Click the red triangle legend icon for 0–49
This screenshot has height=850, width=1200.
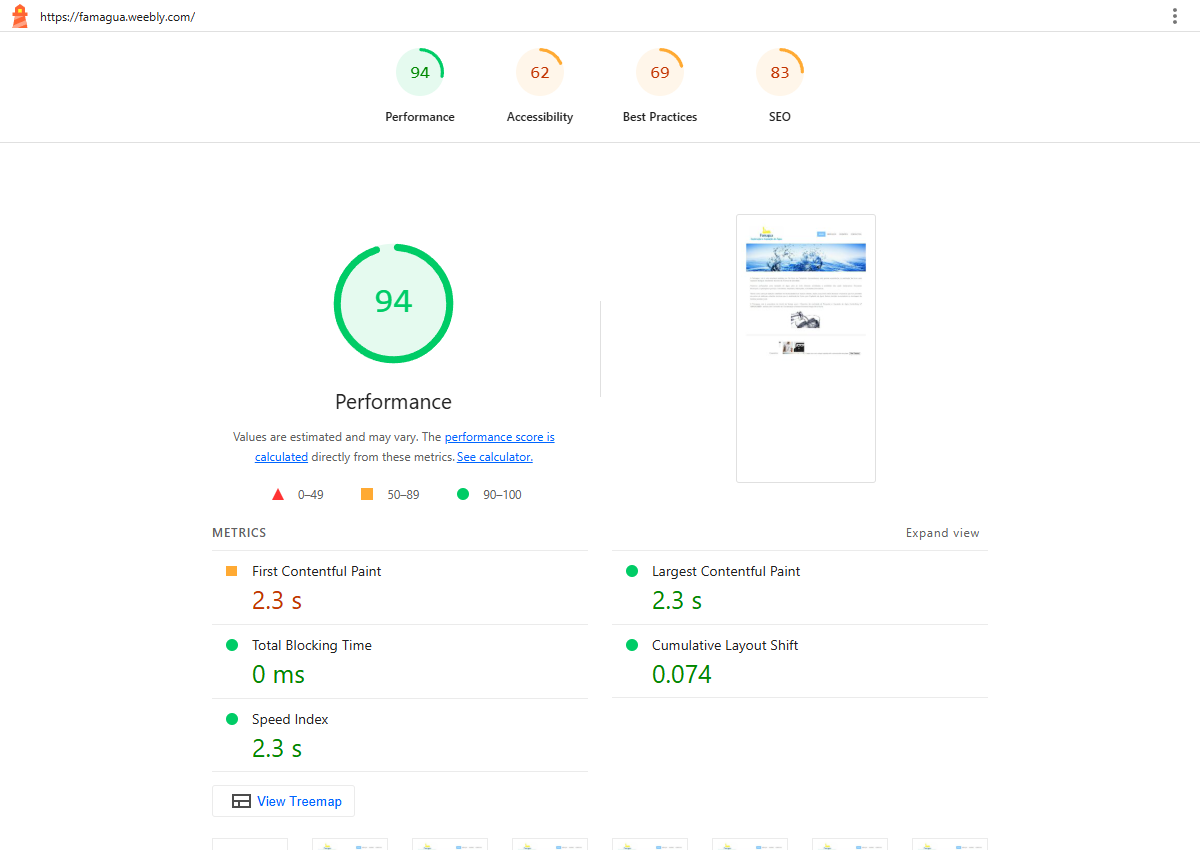coord(278,494)
